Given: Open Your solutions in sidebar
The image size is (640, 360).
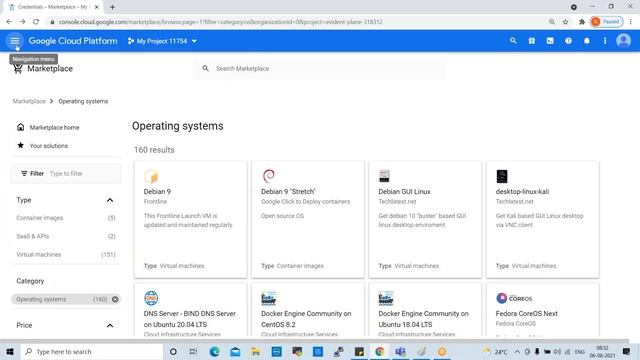Looking at the screenshot, I should [x=49, y=146].
